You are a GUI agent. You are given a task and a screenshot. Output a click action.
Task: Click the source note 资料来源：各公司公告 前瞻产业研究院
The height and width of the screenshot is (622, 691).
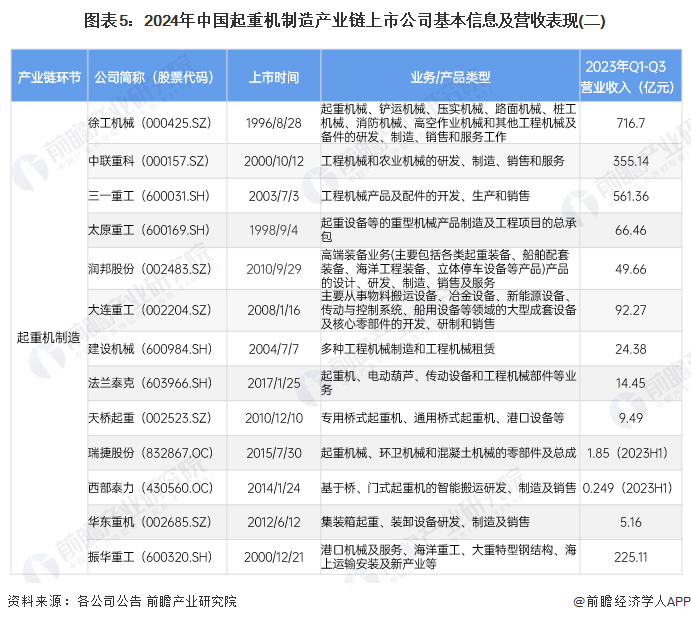point(122,601)
